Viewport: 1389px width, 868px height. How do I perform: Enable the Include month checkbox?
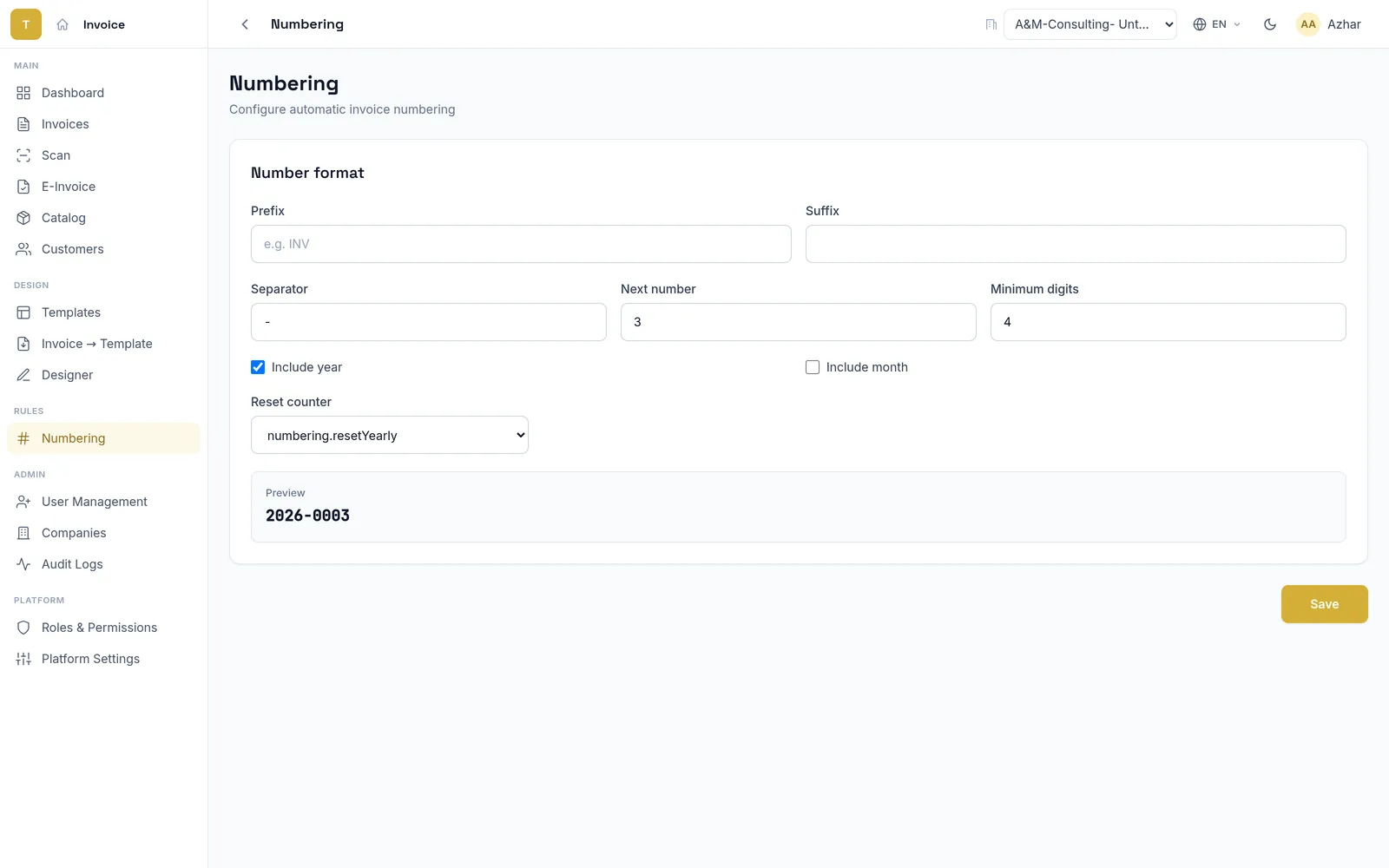(813, 367)
